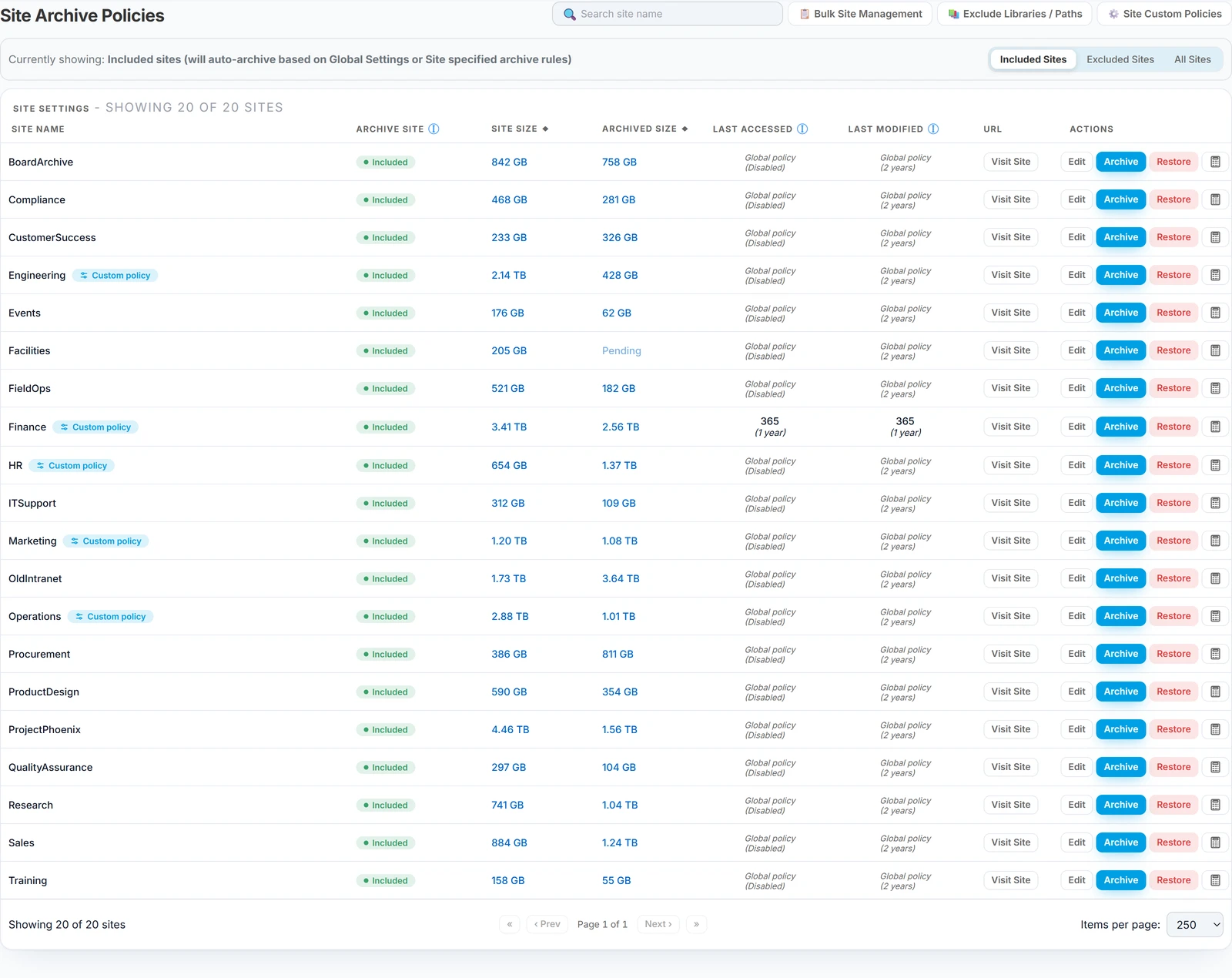Open the log icon for Sales row
The height and width of the screenshot is (978, 1232).
click(x=1215, y=842)
